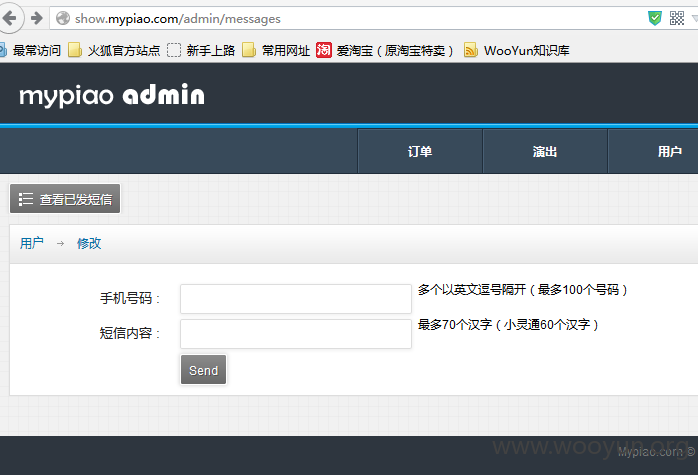This screenshot has height=475, width=698.
Task: Switch to the 订单 navigation tab
Action: [x=420, y=151]
